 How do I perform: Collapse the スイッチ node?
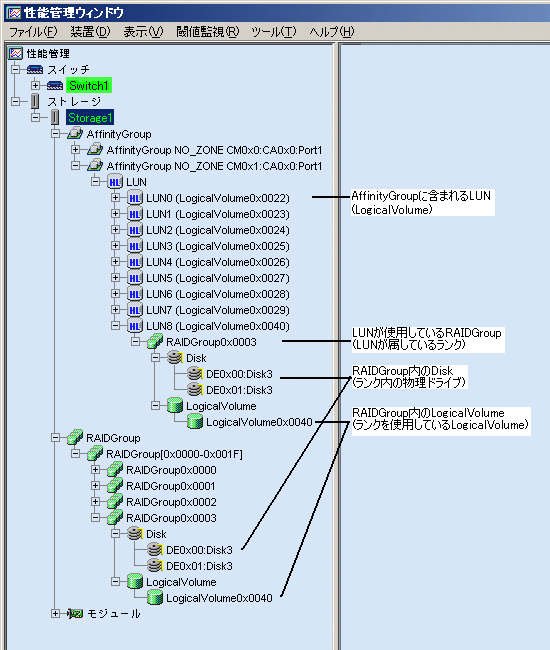click(15, 69)
